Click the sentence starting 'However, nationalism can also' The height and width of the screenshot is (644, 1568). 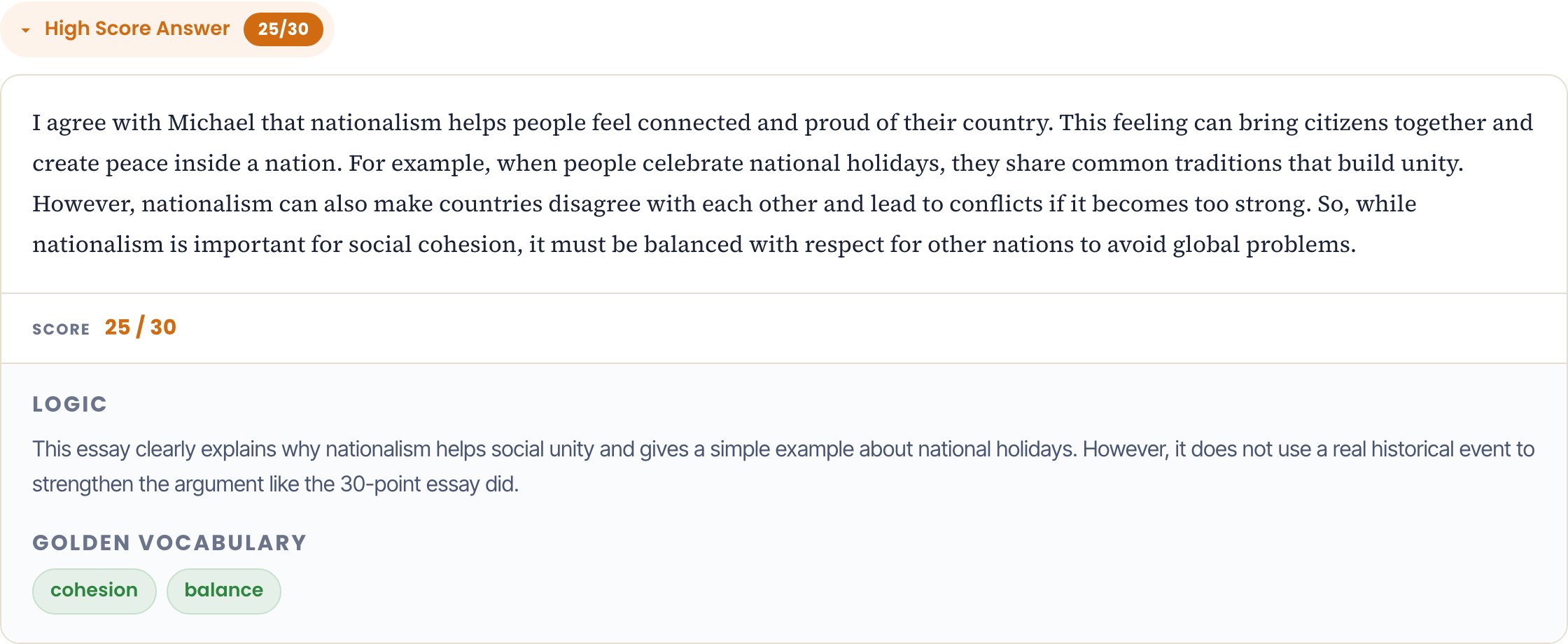[x=671, y=204]
